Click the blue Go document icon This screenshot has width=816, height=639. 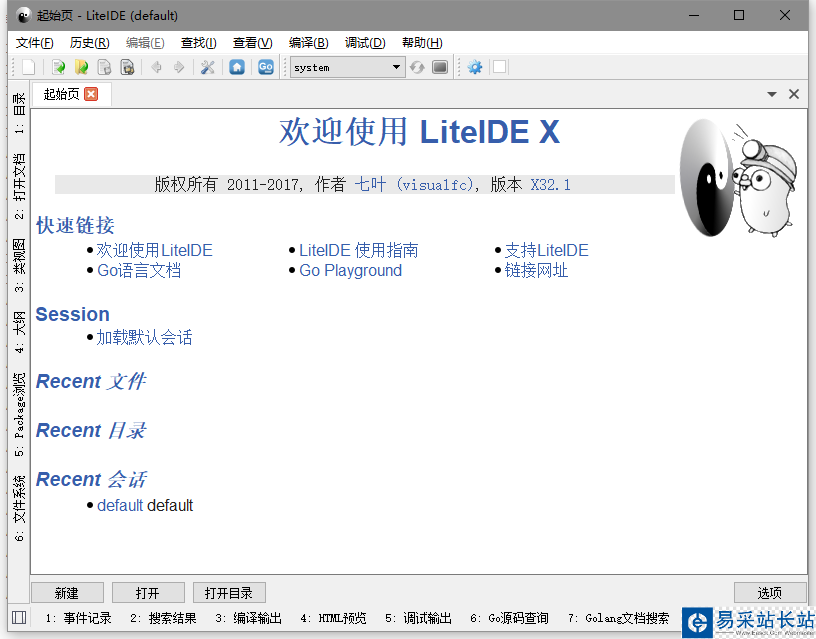pyautogui.click(x=266, y=67)
